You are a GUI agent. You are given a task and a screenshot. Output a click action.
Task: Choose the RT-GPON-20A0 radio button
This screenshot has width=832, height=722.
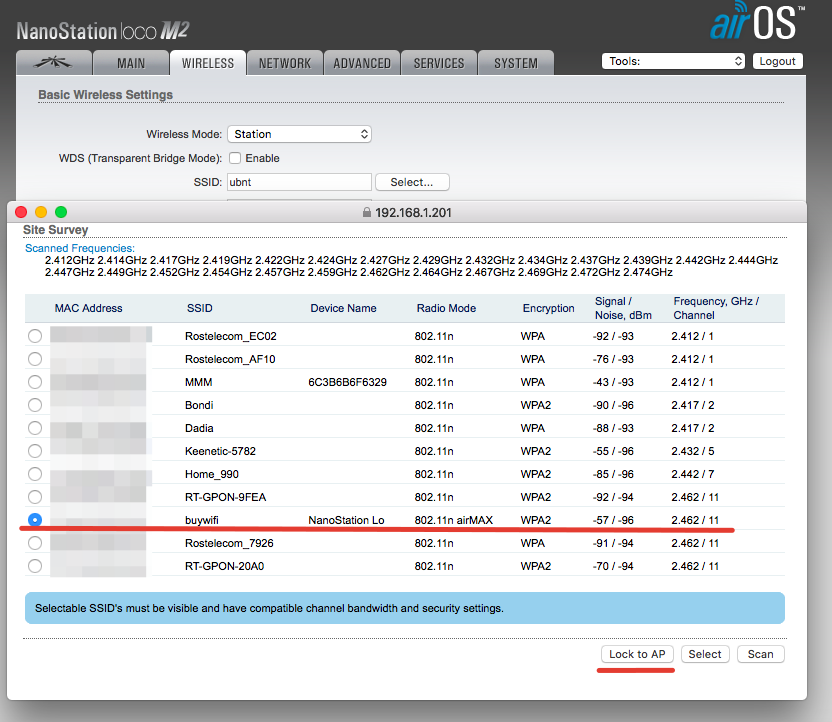tap(35, 566)
